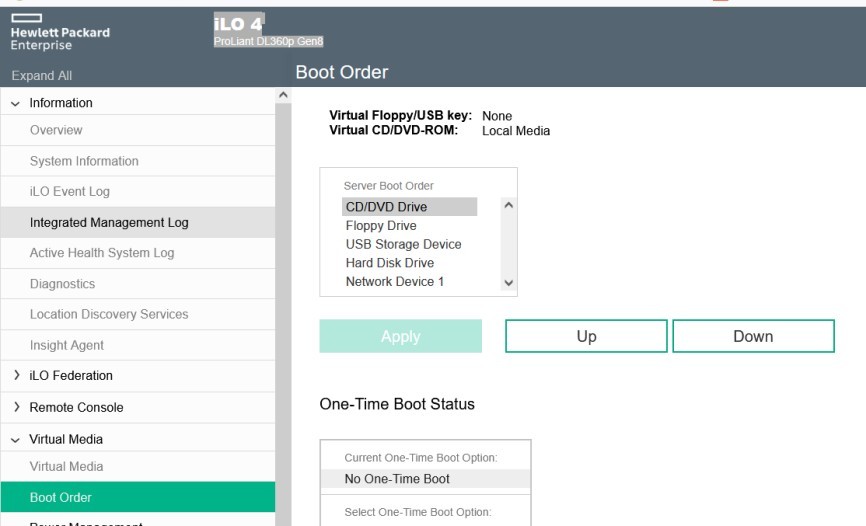Open the Overview page
866x526 pixels.
[x=56, y=130]
